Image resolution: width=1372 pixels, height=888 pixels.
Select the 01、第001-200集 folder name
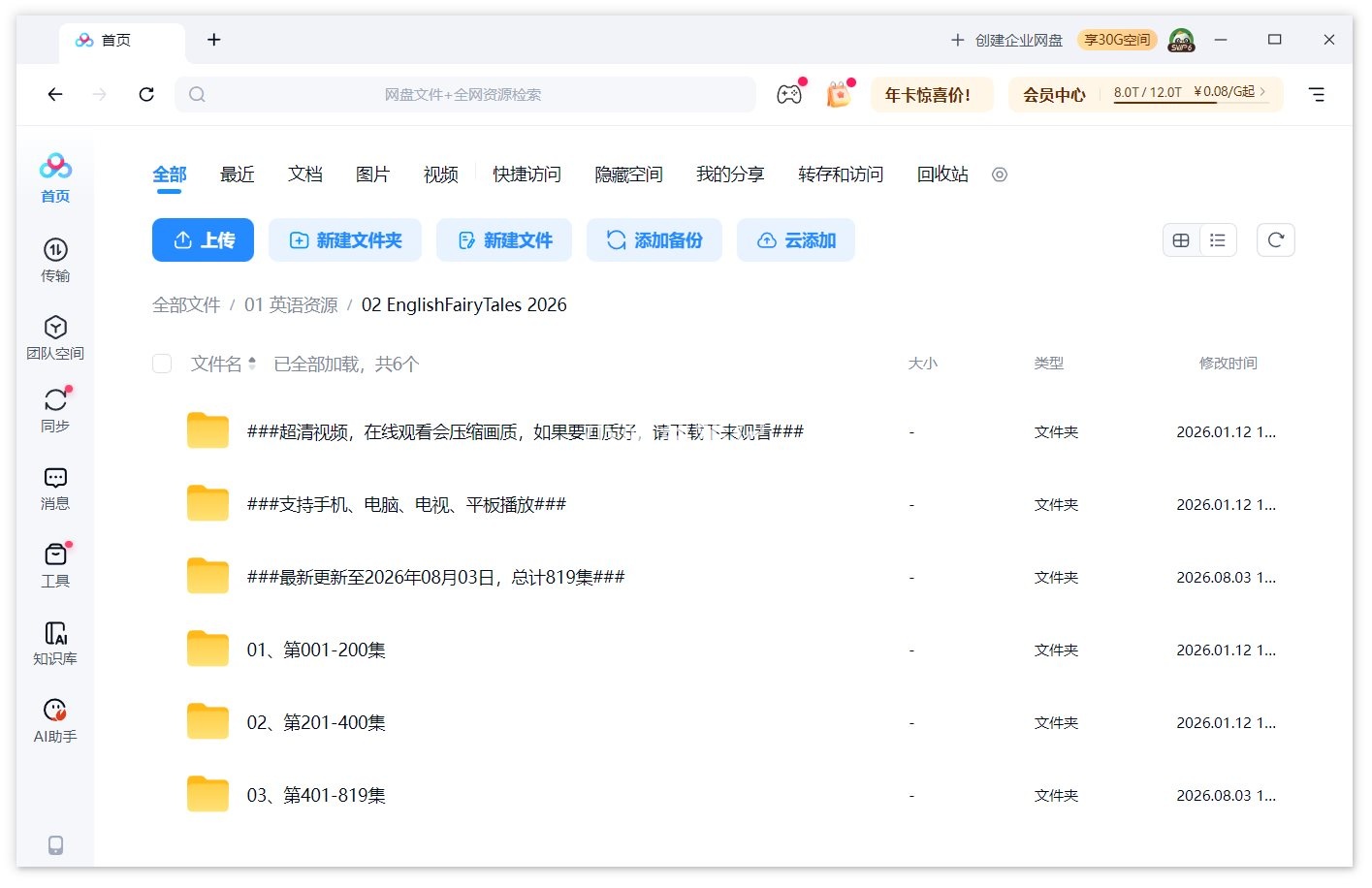click(x=316, y=650)
